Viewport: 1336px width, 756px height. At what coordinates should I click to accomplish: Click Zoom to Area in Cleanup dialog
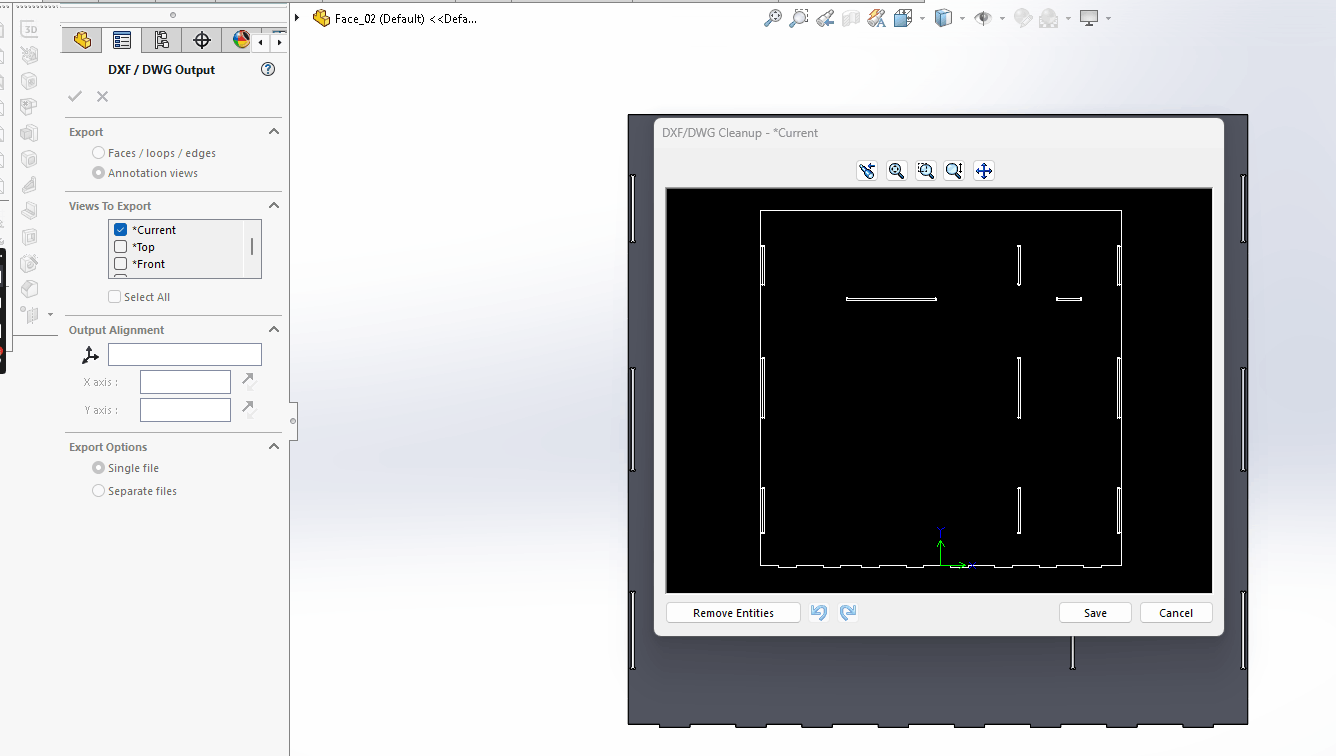click(x=925, y=171)
